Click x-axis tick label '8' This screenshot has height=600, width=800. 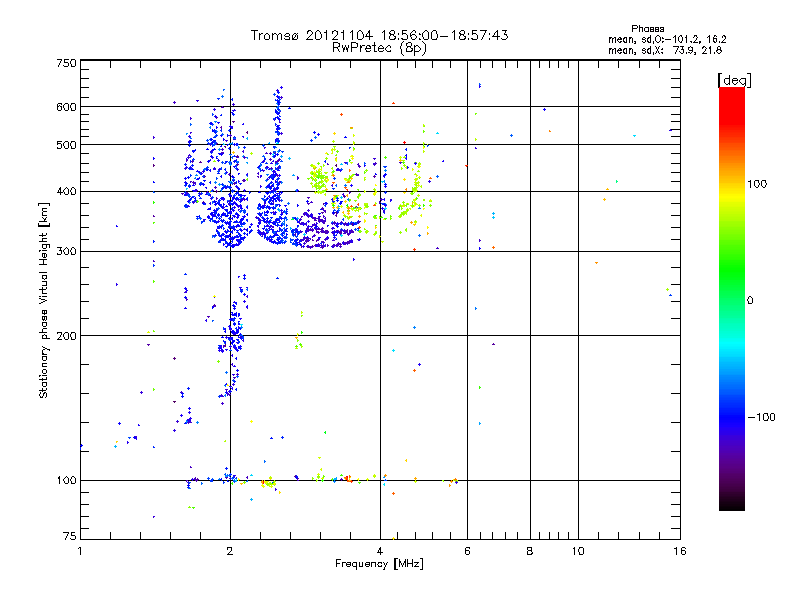(x=530, y=551)
